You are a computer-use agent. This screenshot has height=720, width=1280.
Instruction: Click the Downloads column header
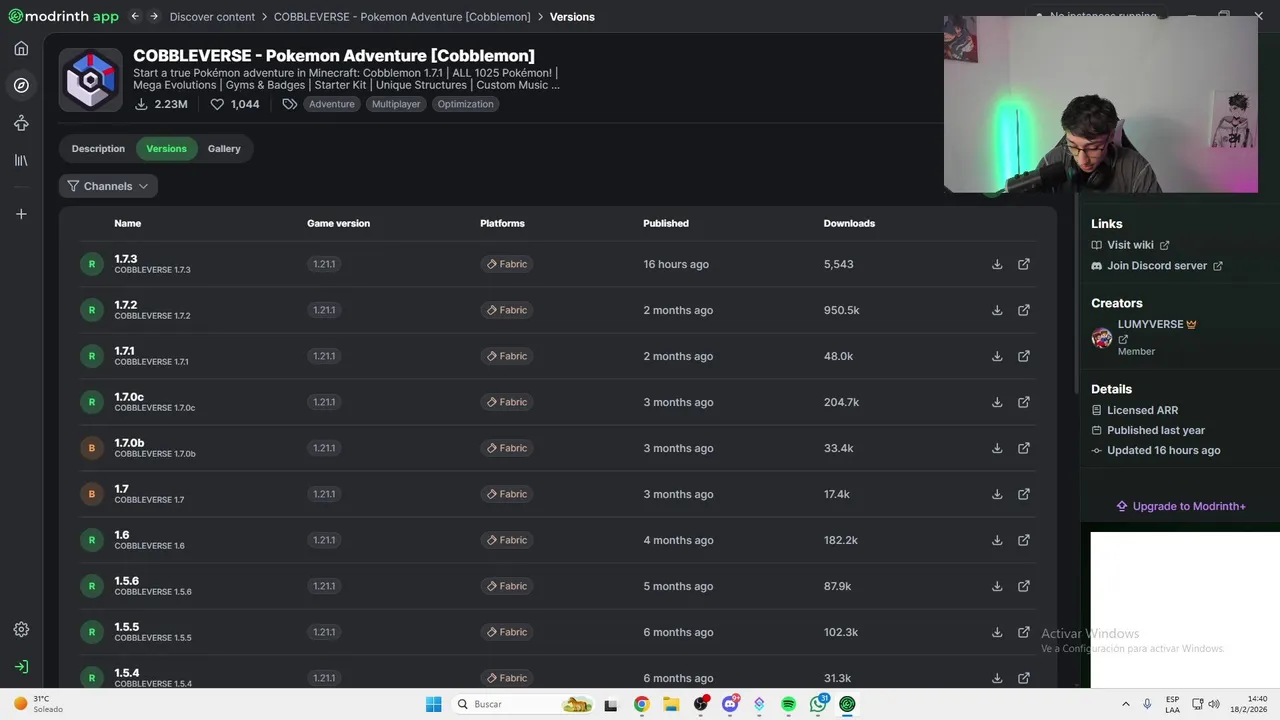tap(849, 223)
